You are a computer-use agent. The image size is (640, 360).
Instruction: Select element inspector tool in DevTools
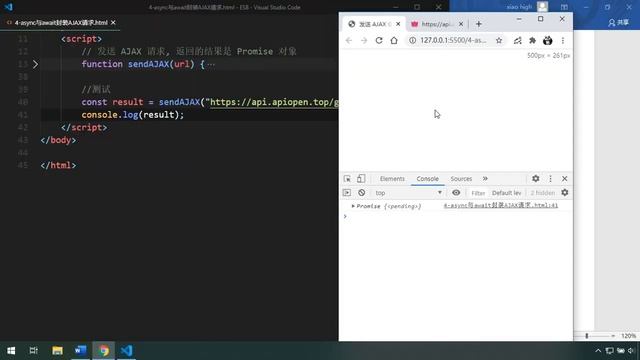coord(347,179)
